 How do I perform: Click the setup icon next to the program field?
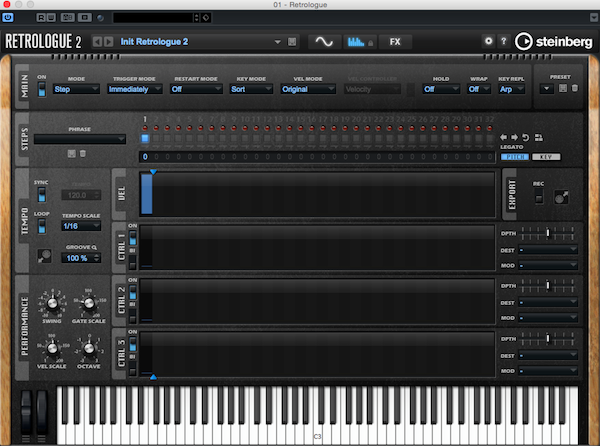coord(206,17)
